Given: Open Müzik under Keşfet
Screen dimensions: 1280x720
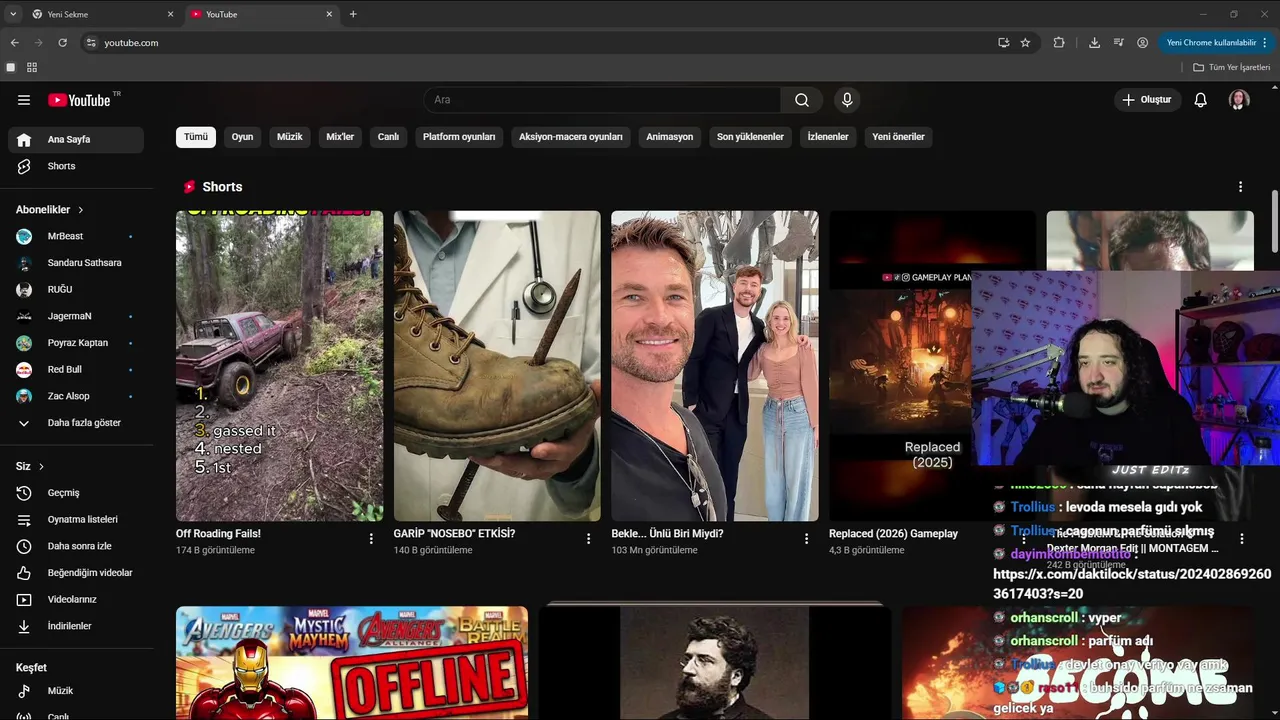Looking at the screenshot, I should tap(76, 691).
